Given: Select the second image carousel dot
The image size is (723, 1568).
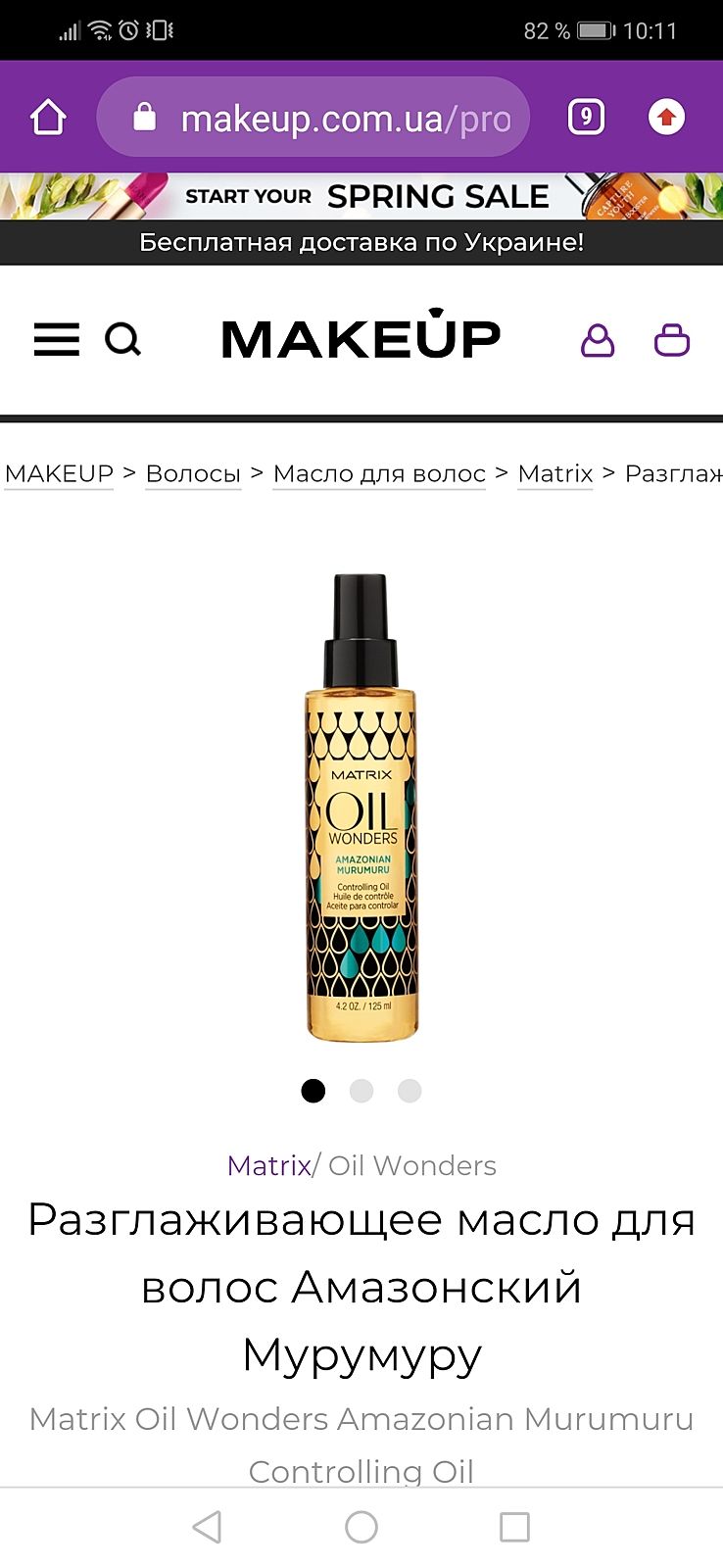Looking at the screenshot, I should click(361, 1091).
